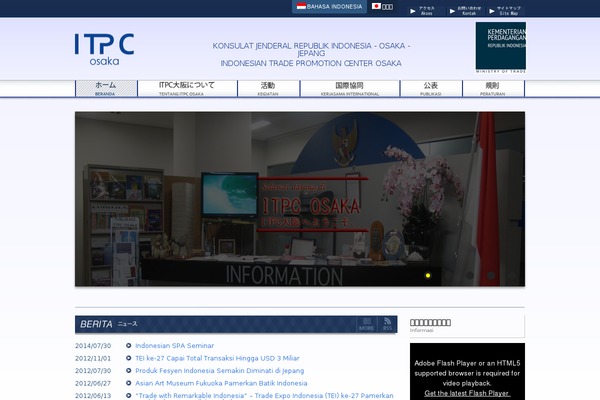
Task: Open the ITPC Osaka logo homepage link
Action: (x=104, y=49)
